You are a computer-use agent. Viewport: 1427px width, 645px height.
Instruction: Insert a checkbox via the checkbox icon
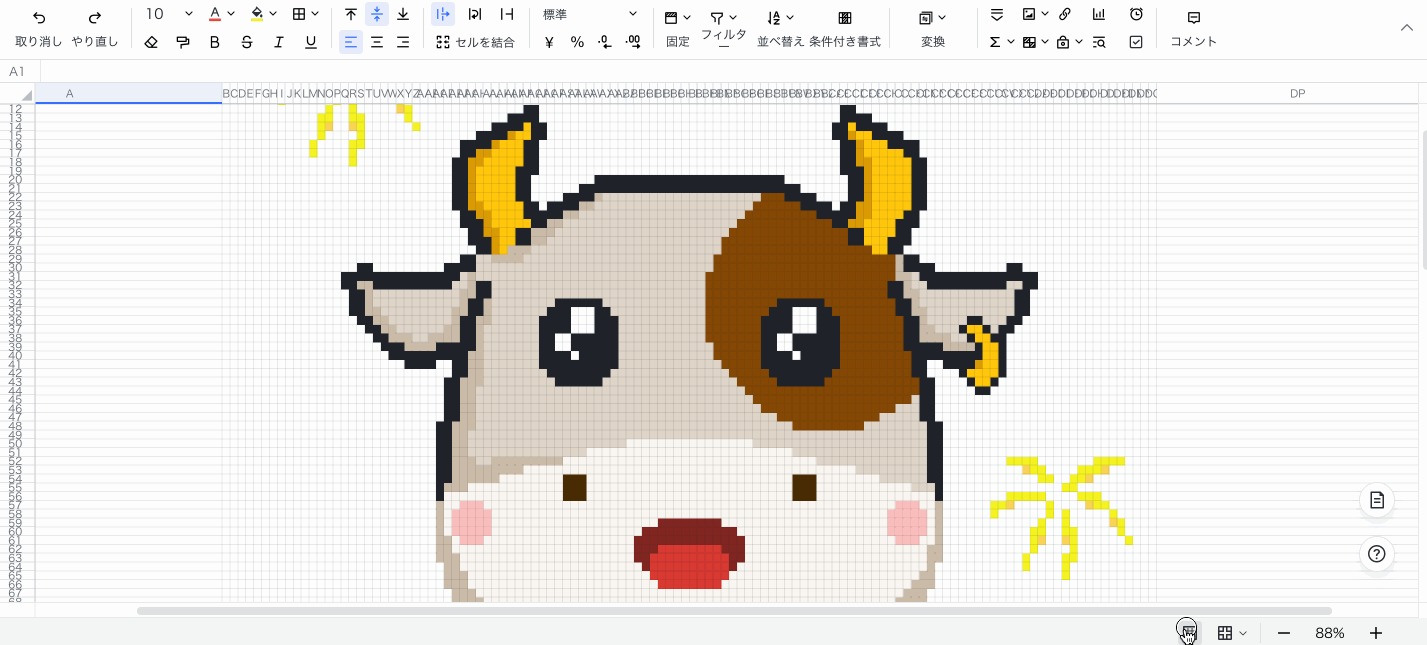[x=1136, y=42]
